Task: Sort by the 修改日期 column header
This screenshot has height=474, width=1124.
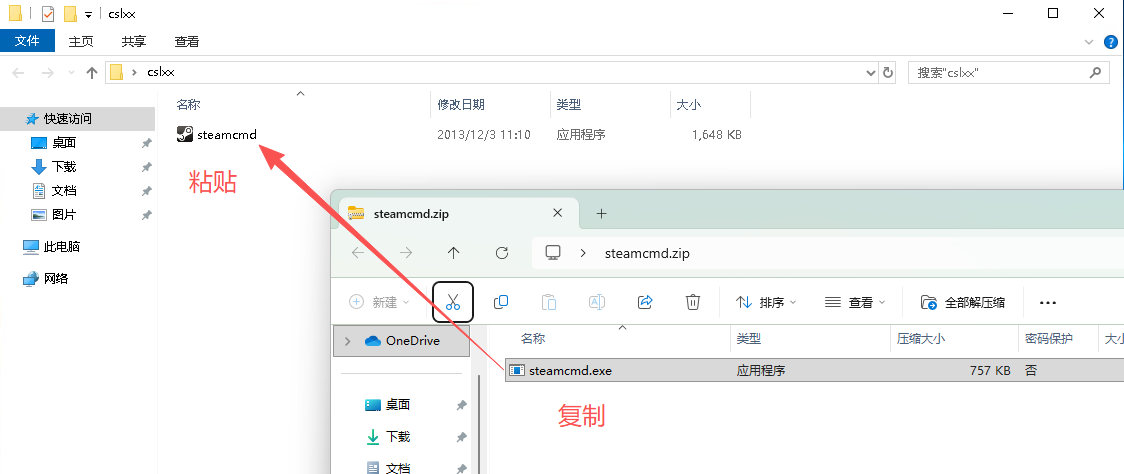Action: [461, 104]
